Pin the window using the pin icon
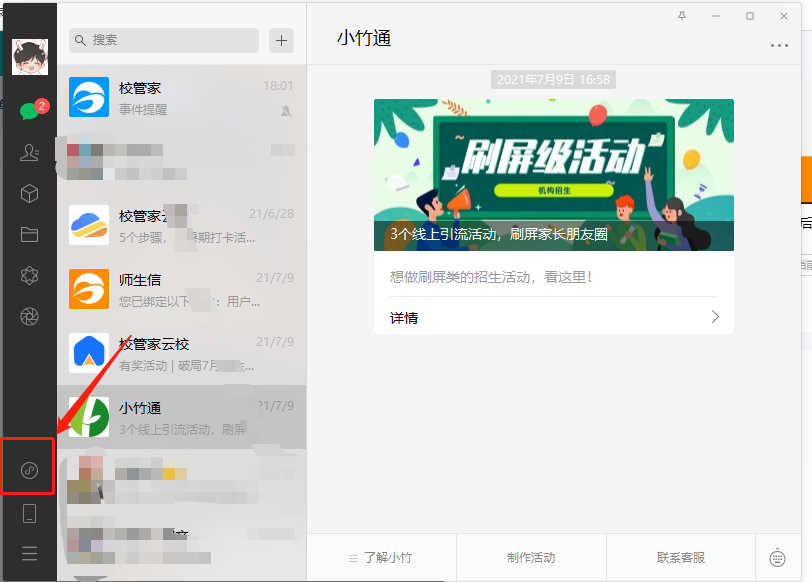Viewport: 812px width, 582px height. coord(682,16)
